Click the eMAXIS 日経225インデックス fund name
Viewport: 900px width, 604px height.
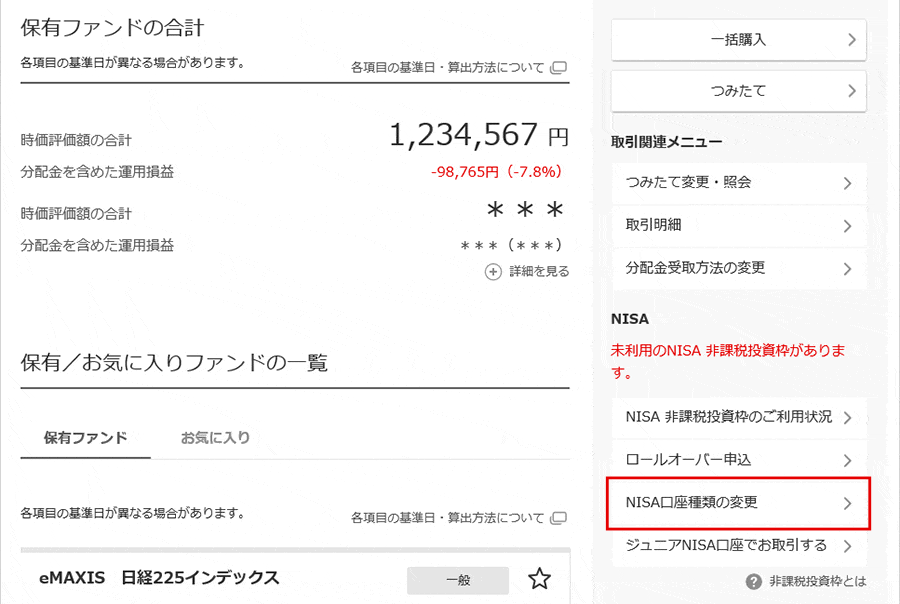click(x=159, y=578)
